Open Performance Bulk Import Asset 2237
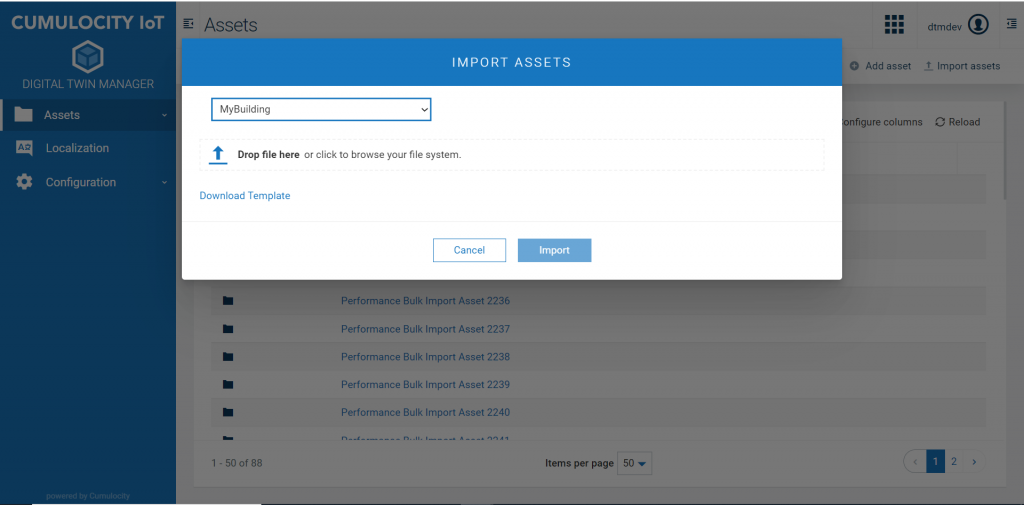 425,329
